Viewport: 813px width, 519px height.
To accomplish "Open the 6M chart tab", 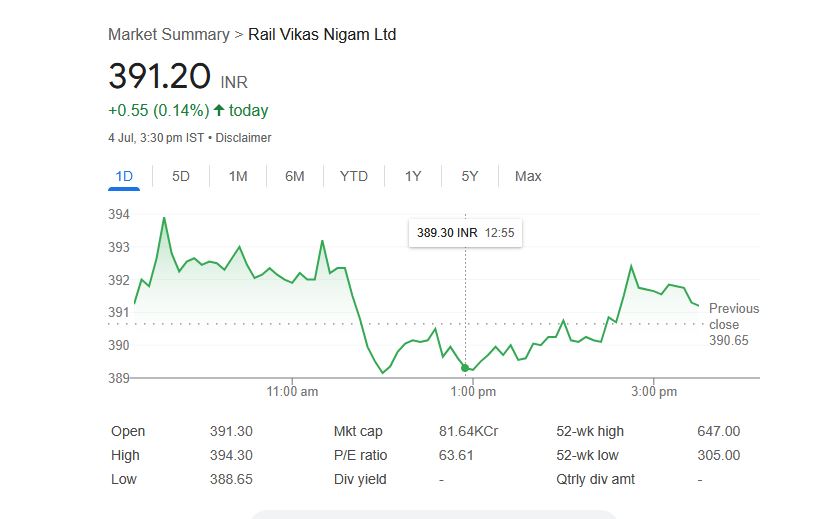I will click(294, 176).
